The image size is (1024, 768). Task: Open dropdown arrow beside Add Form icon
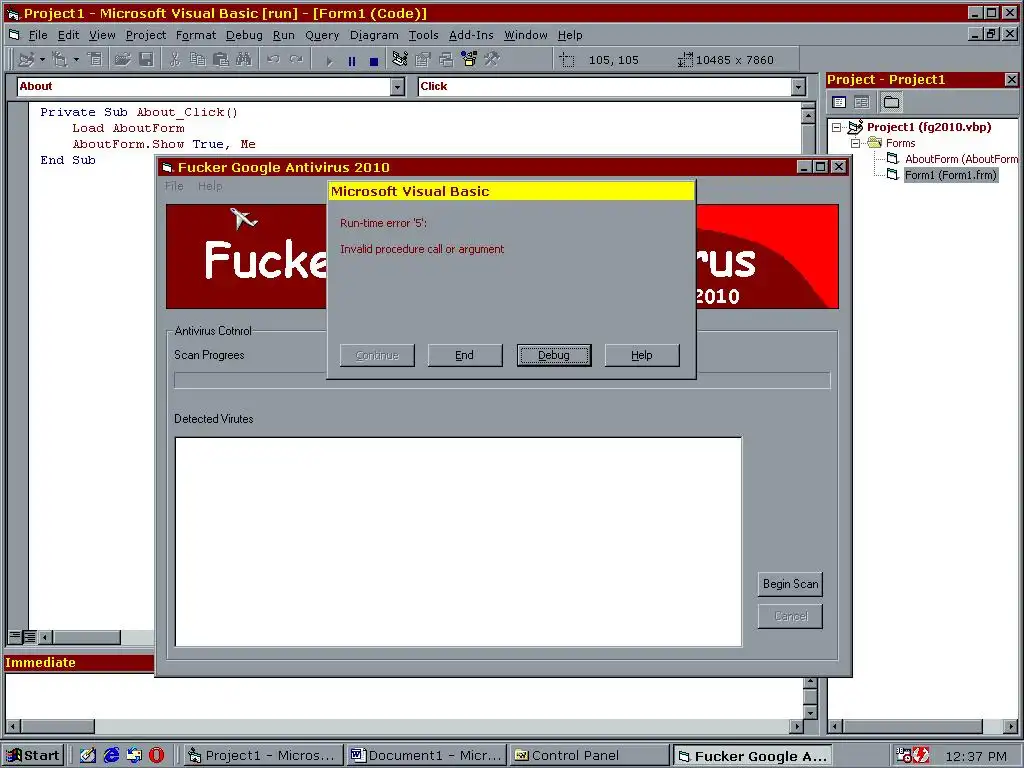point(76,59)
